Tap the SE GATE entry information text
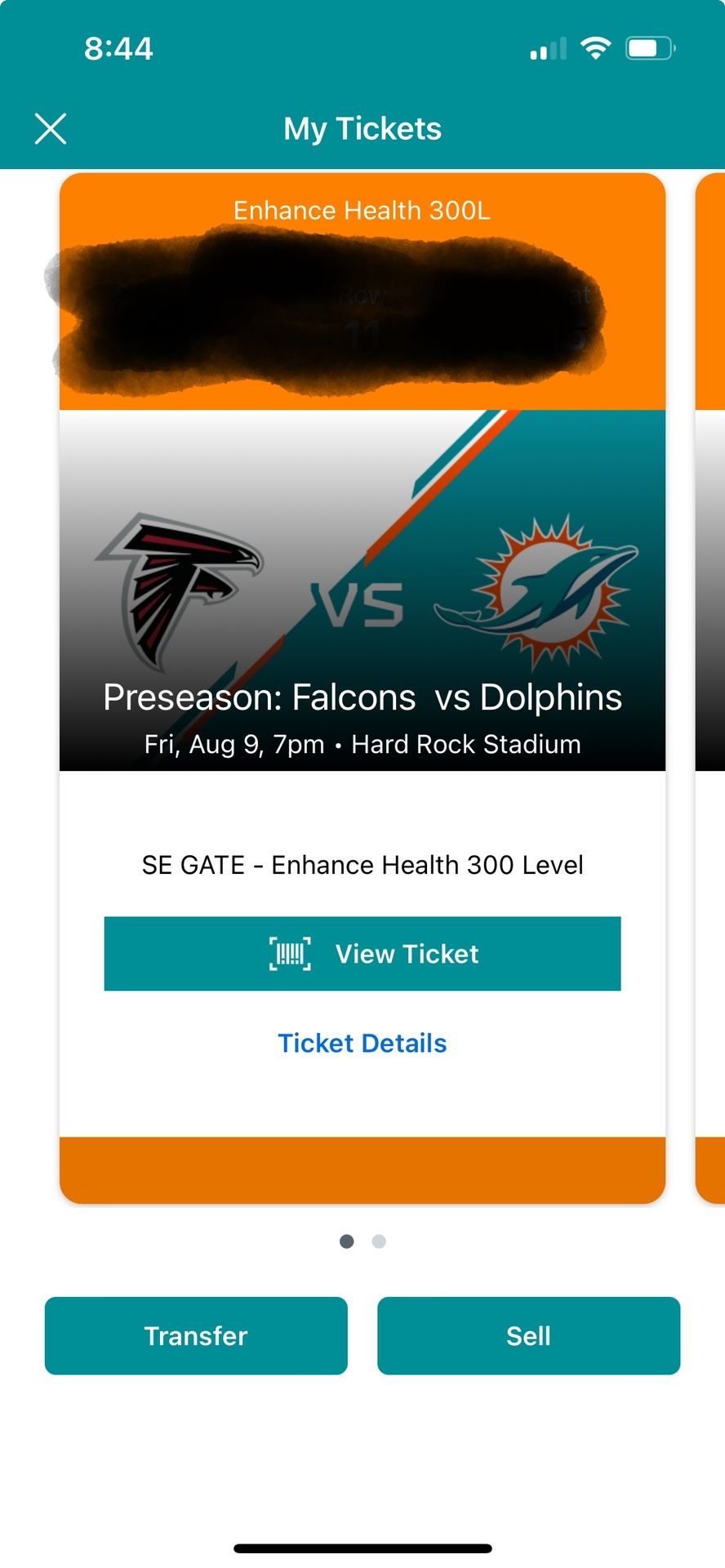 362,865
